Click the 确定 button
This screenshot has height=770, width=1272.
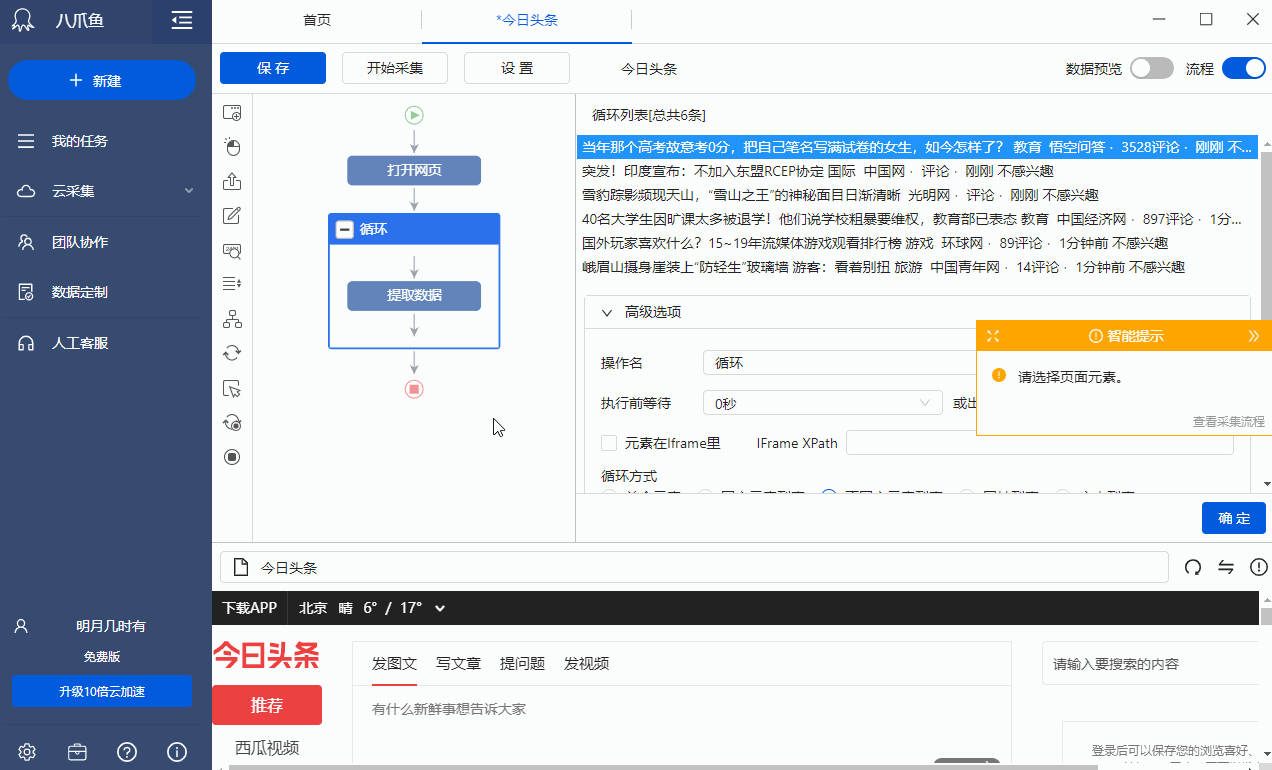pyautogui.click(x=1234, y=518)
